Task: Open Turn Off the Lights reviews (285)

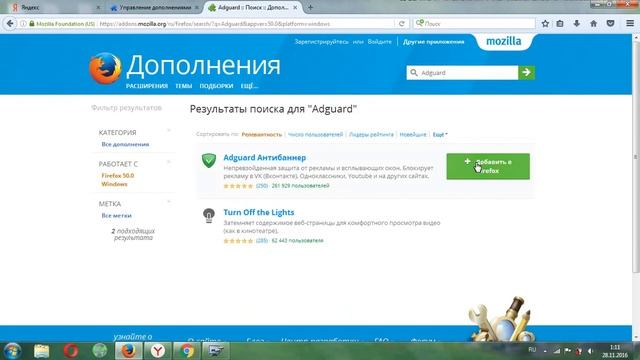Action: click(262, 240)
